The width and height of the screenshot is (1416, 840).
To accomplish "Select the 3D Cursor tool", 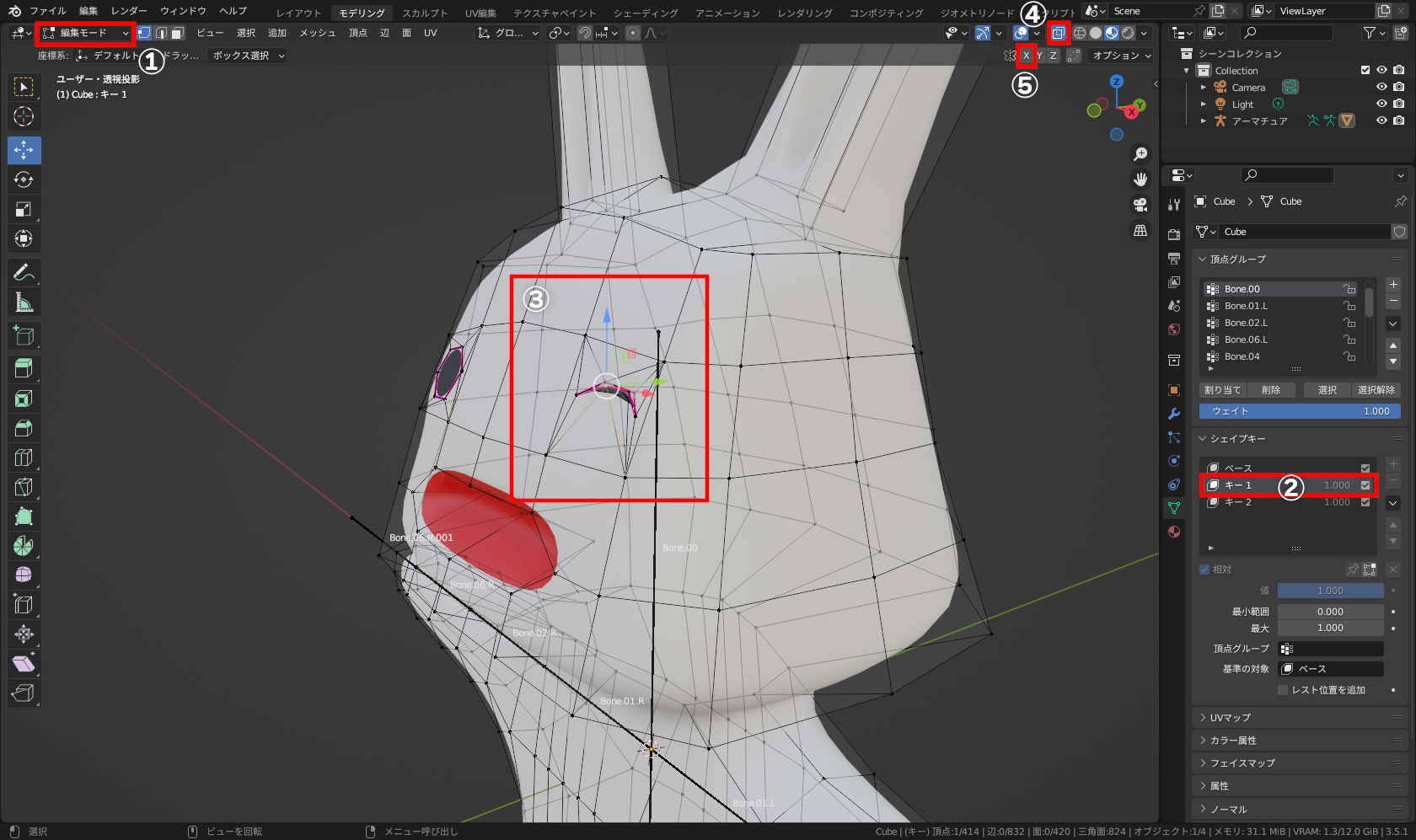I will (24, 116).
